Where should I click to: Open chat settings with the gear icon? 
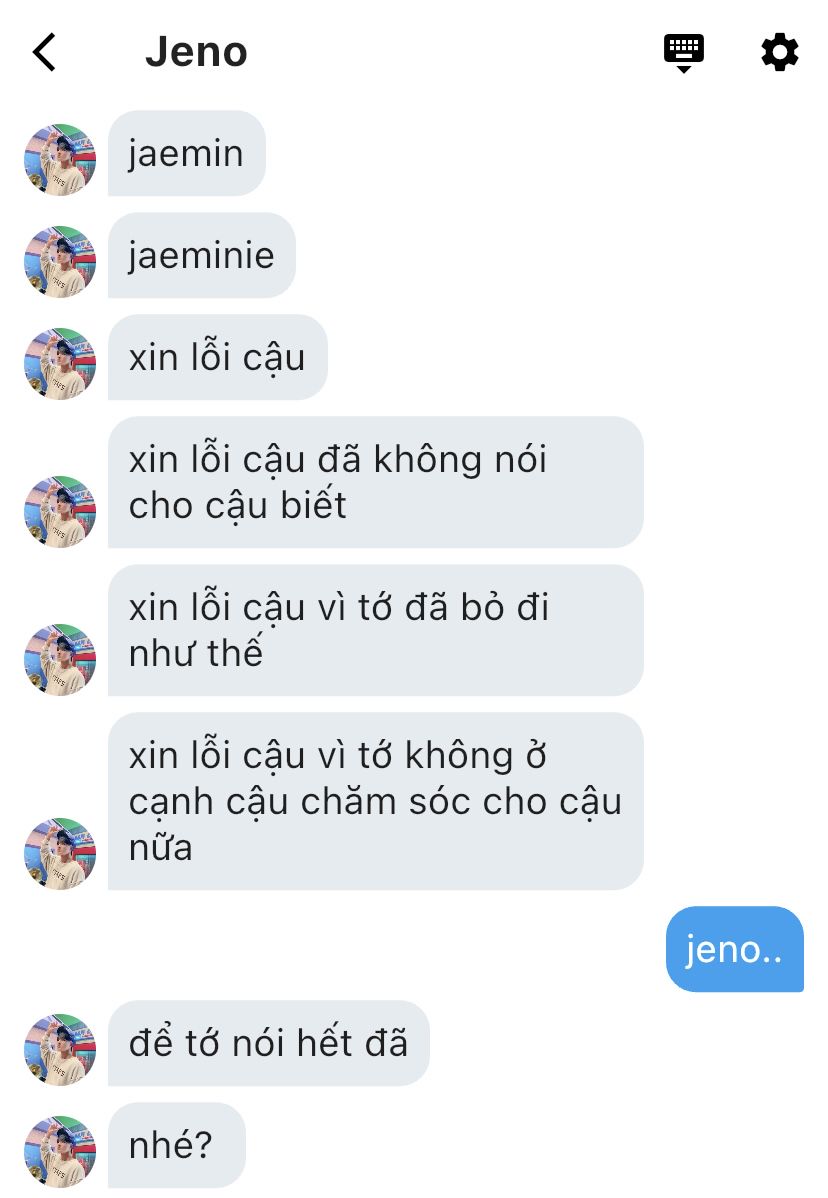780,52
